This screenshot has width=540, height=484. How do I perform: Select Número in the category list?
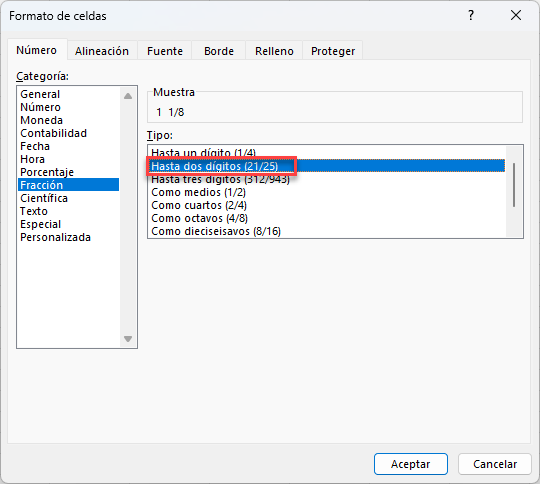coord(69,107)
